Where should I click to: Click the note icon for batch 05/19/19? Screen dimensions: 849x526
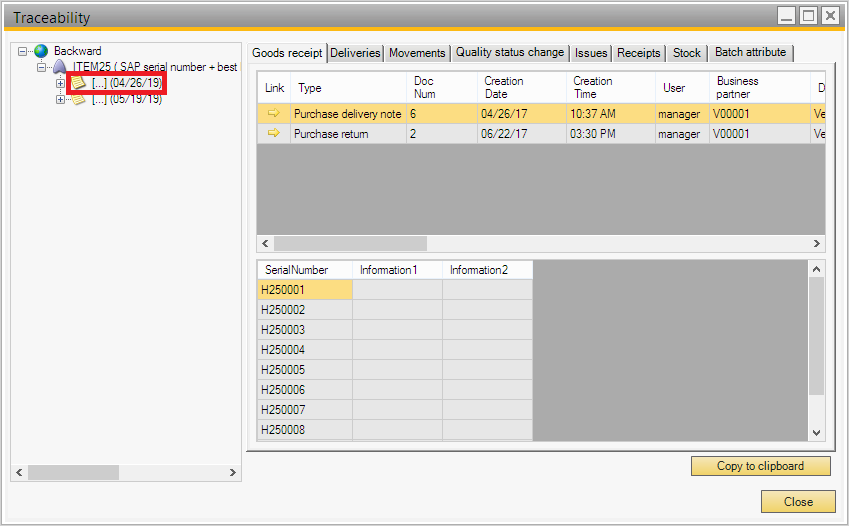[x=79, y=99]
